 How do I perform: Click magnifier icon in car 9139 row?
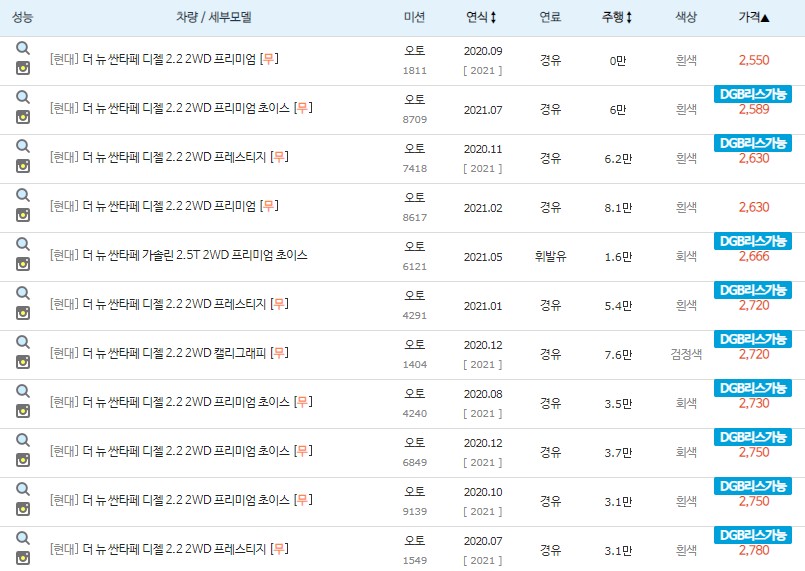[x=23, y=489]
